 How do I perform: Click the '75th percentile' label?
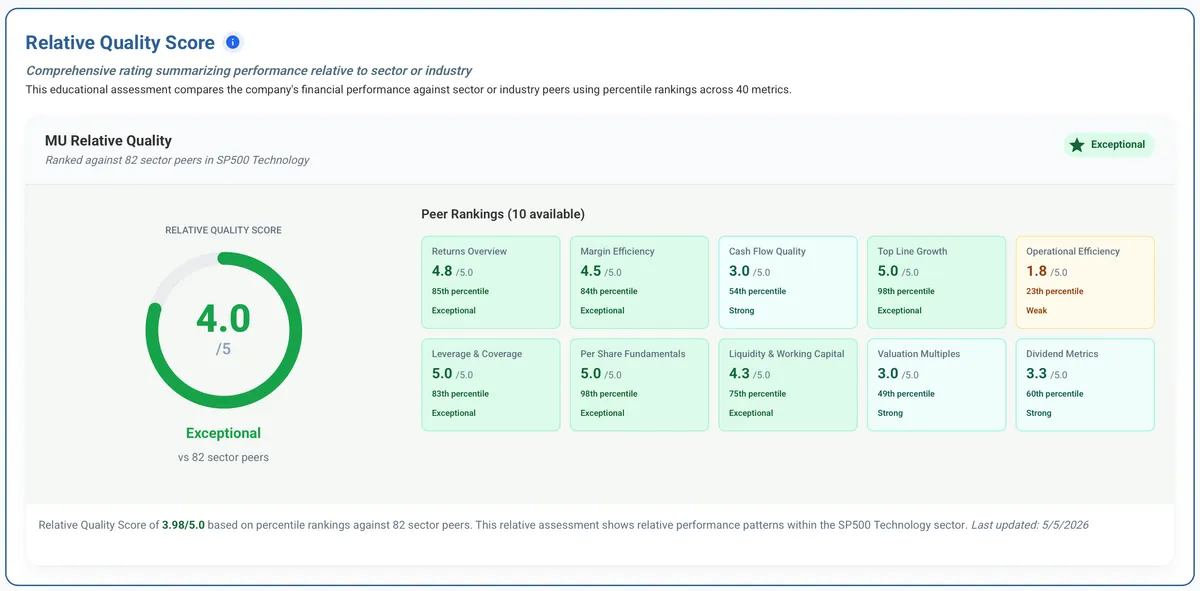click(757, 394)
